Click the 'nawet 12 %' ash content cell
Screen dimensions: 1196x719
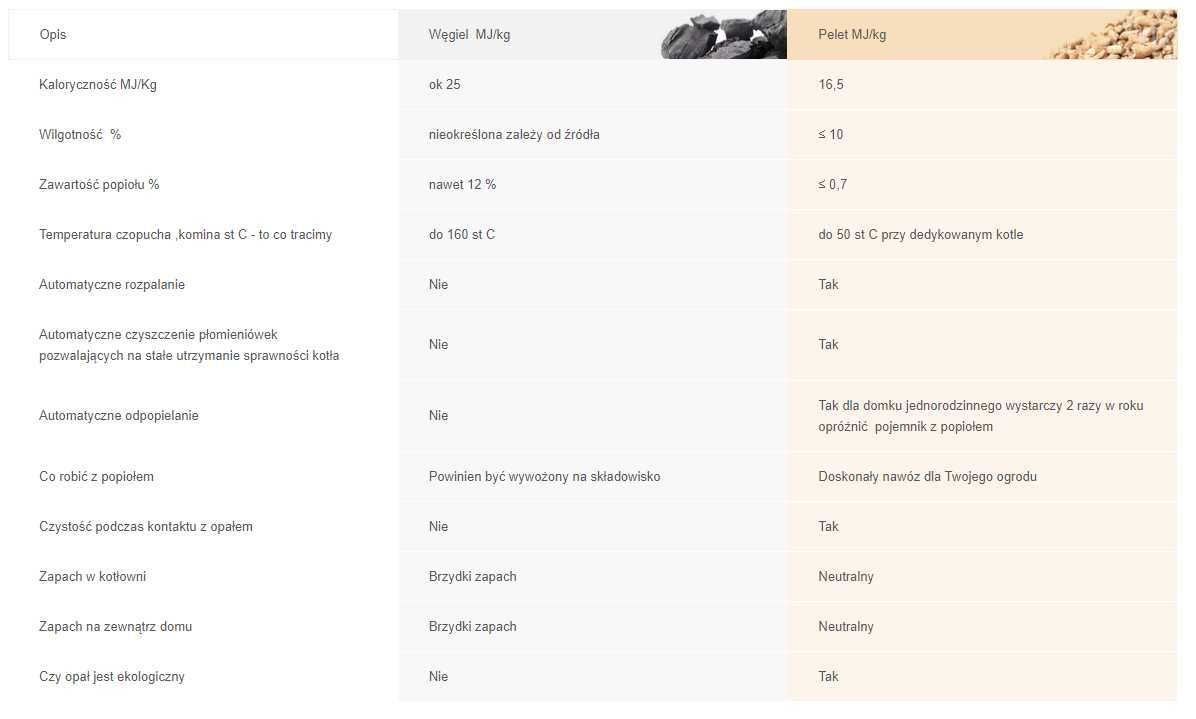point(462,185)
